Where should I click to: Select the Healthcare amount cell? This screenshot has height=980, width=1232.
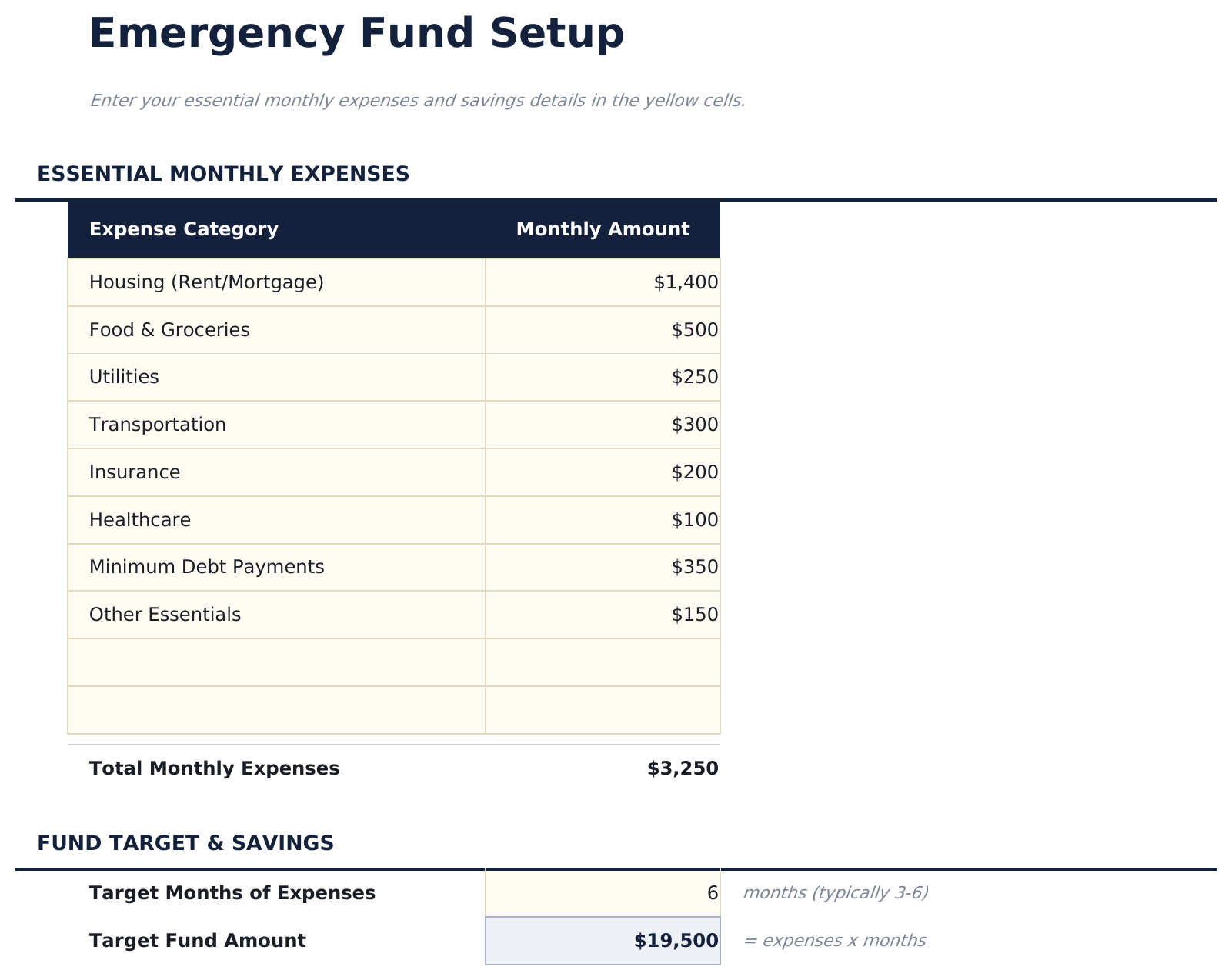click(x=603, y=520)
